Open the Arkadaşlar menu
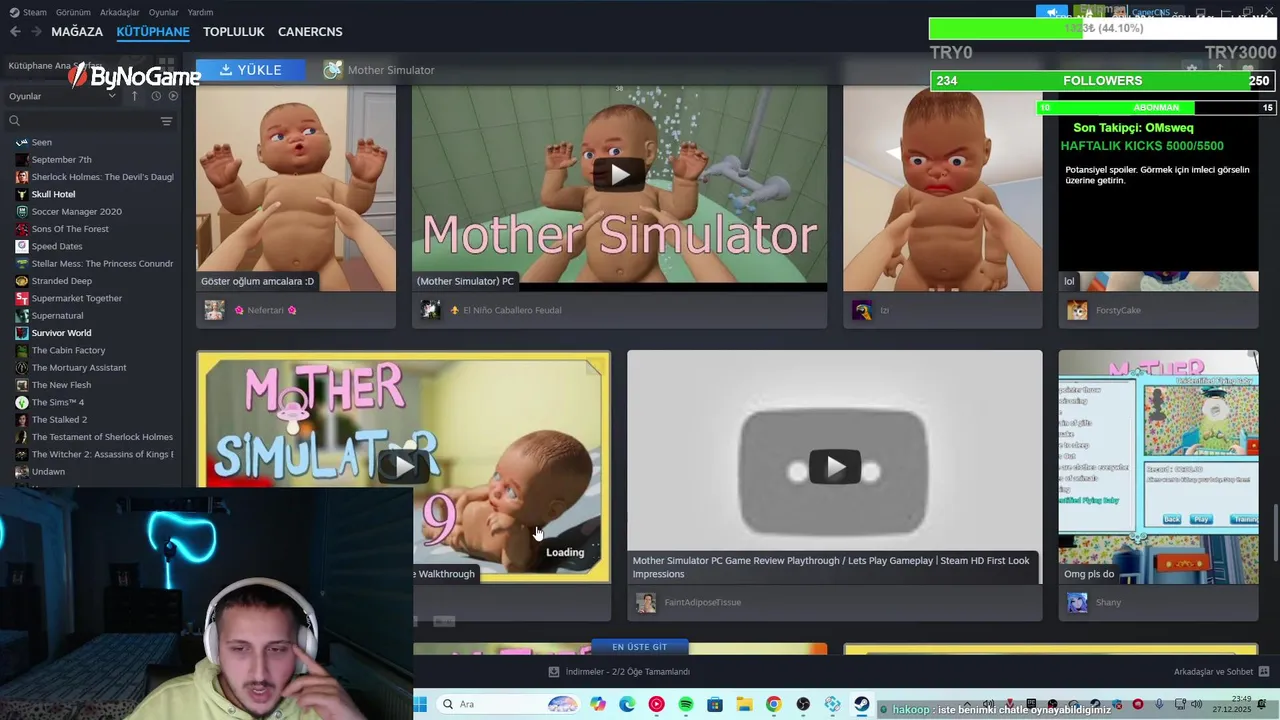Viewport: 1280px width, 720px height. point(120,12)
